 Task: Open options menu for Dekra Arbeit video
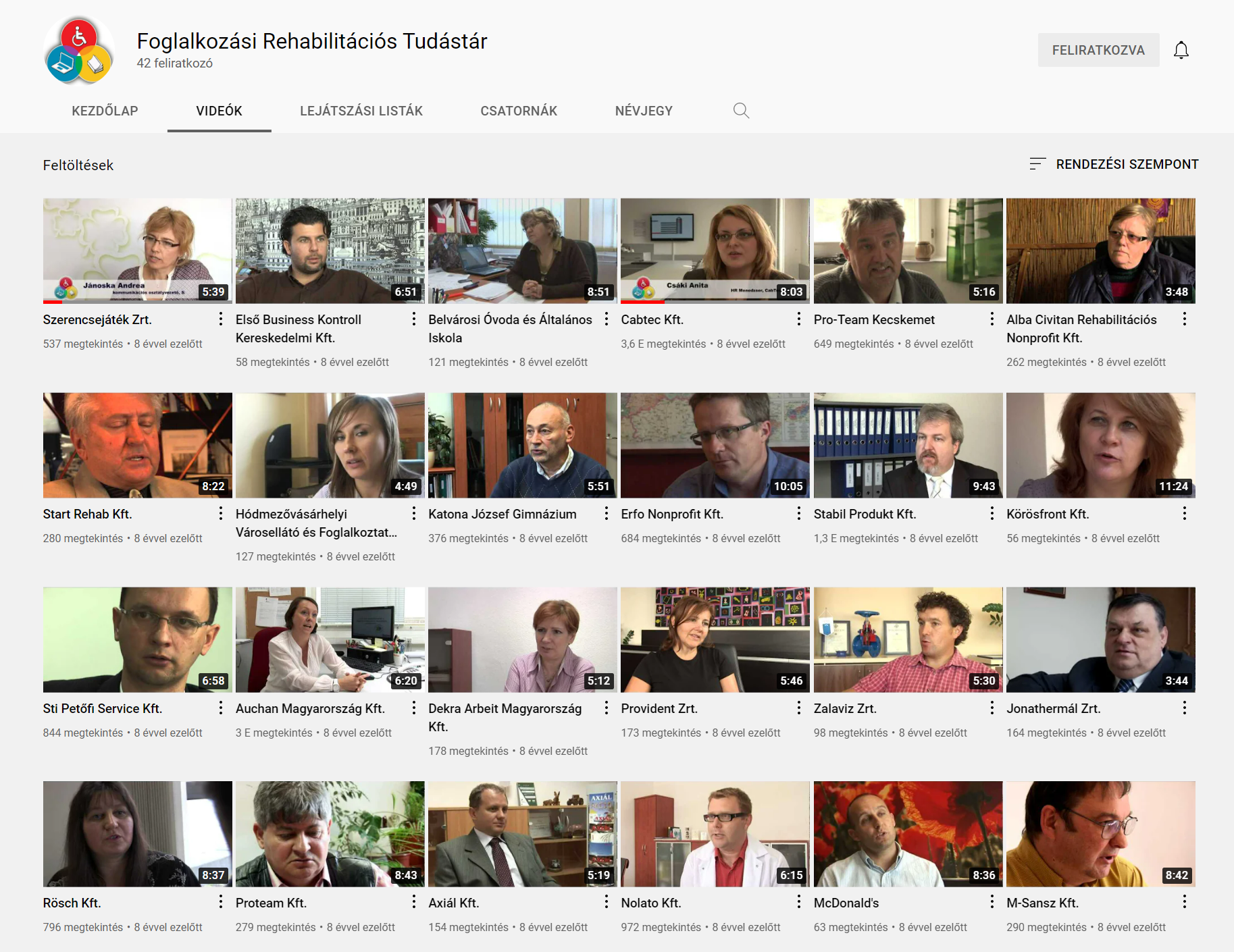[606, 708]
